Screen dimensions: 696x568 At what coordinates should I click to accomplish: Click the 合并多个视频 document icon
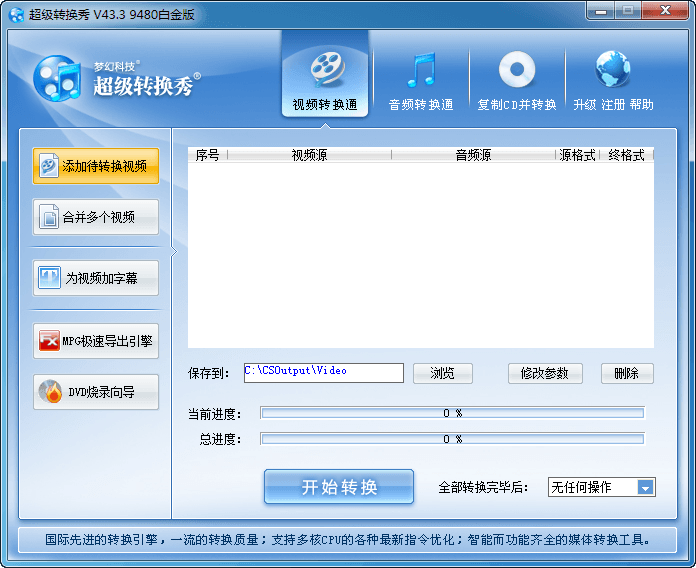(x=49, y=216)
